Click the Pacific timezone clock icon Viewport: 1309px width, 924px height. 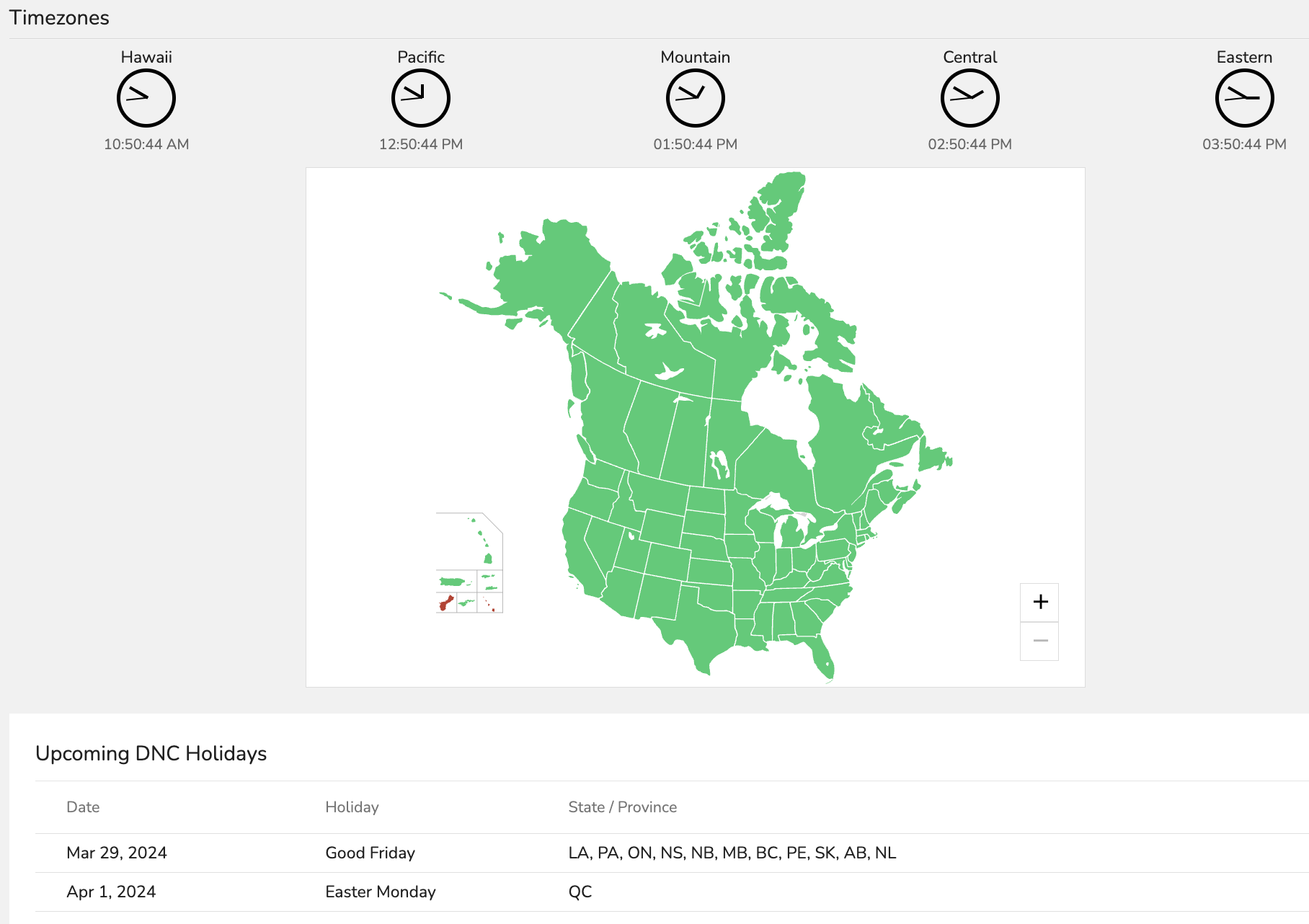coord(421,98)
